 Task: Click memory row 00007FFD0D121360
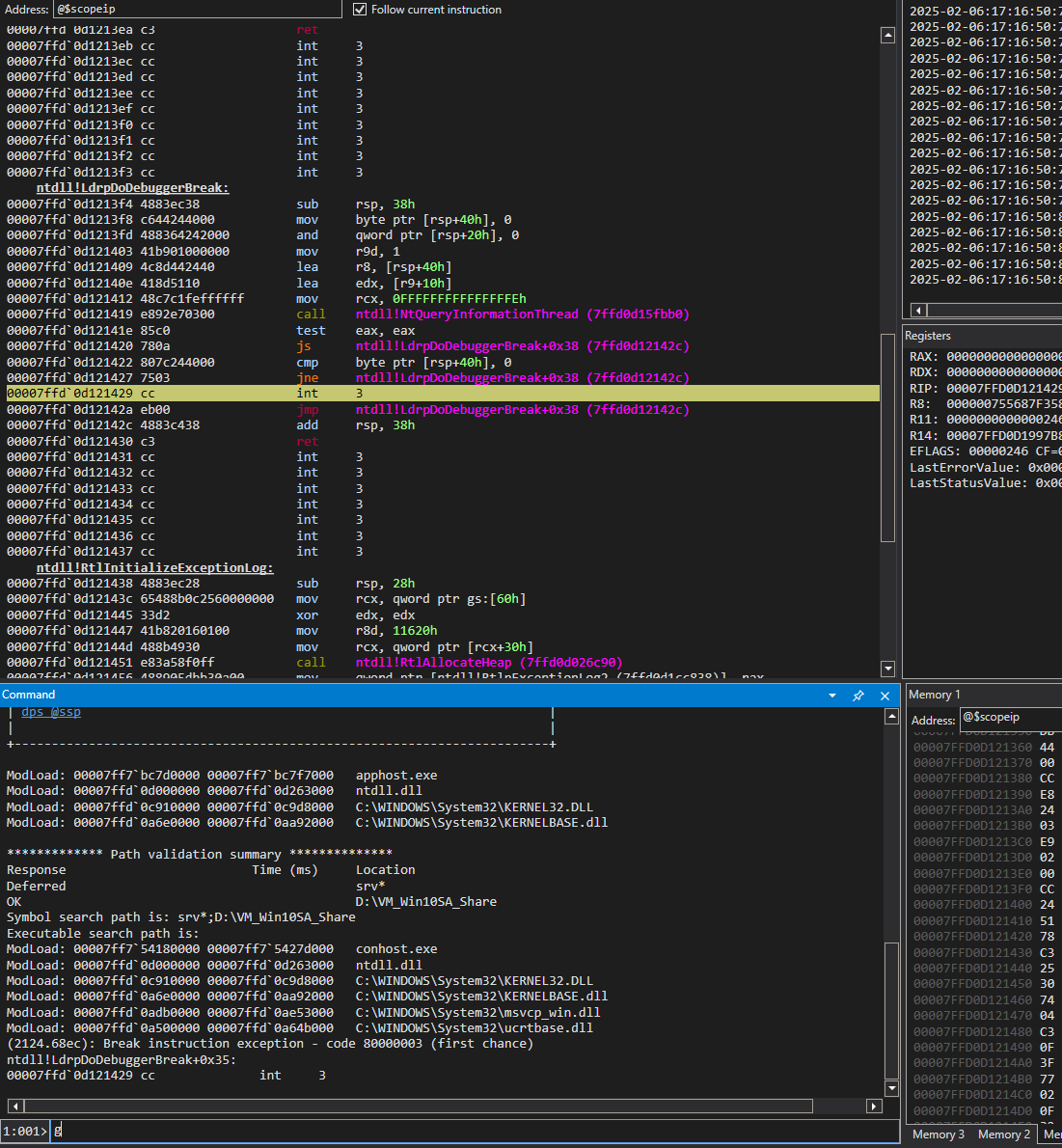coord(984,748)
